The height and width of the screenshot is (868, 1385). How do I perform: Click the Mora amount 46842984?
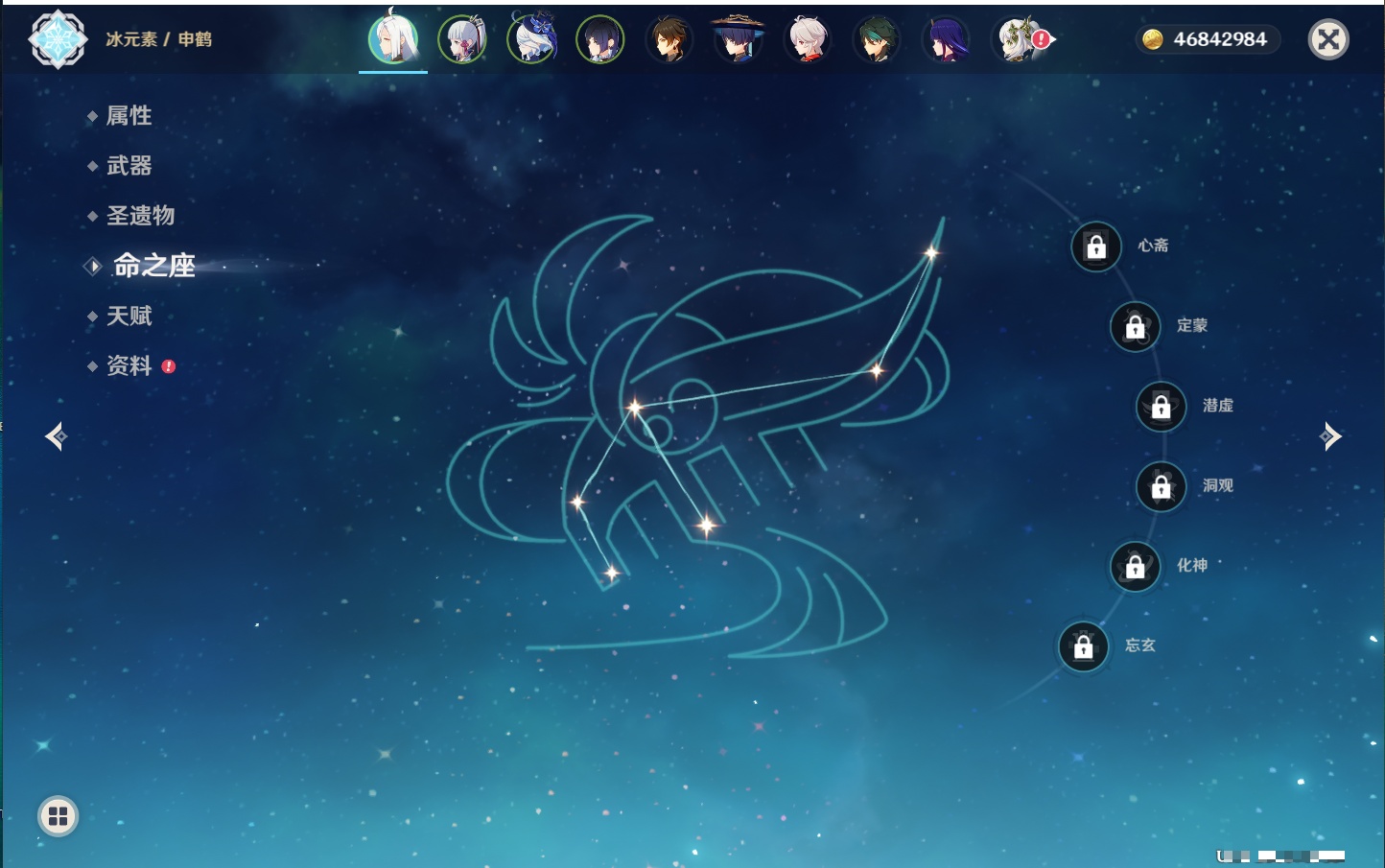(1220, 39)
